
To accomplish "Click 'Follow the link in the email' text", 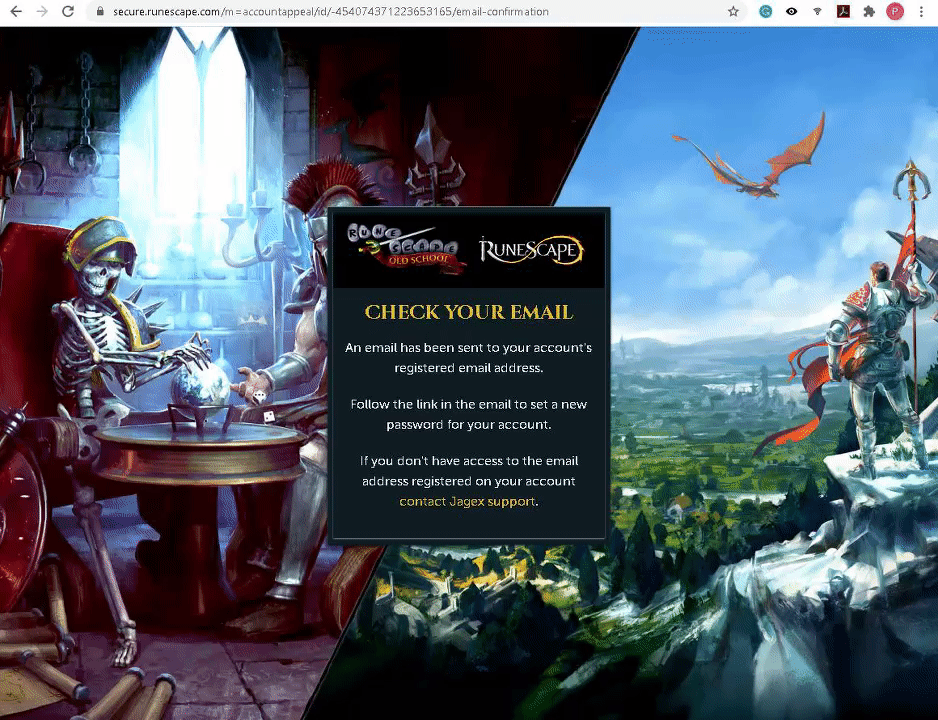I will coord(468,414).
